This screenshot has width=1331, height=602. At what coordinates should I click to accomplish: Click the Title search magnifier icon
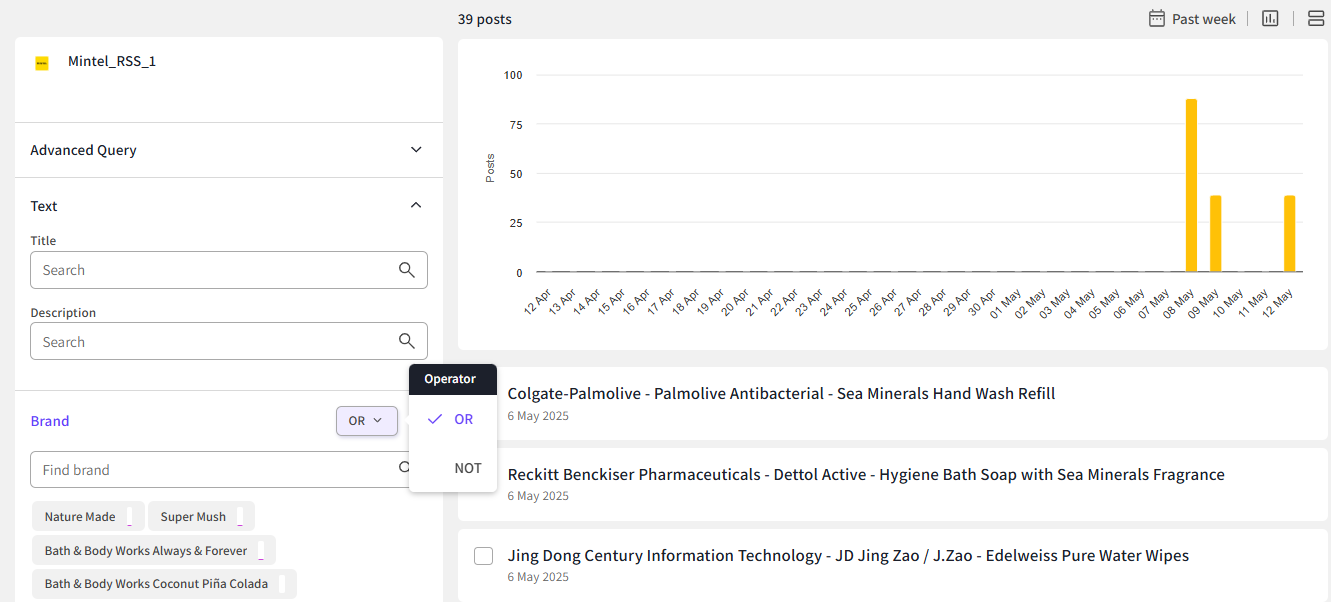[407, 270]
